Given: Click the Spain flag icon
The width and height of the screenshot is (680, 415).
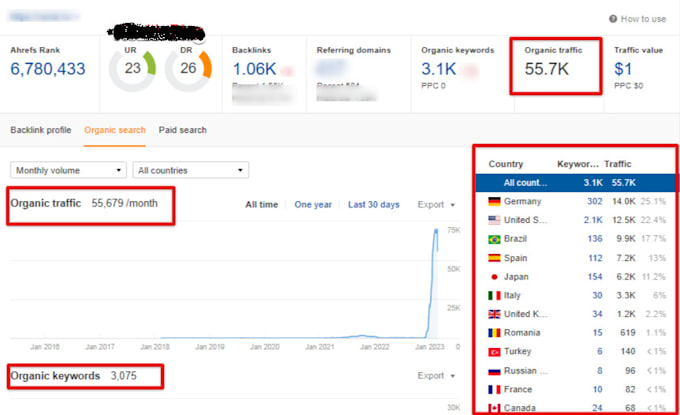Looking at the screenshot, I should (494, 258).
